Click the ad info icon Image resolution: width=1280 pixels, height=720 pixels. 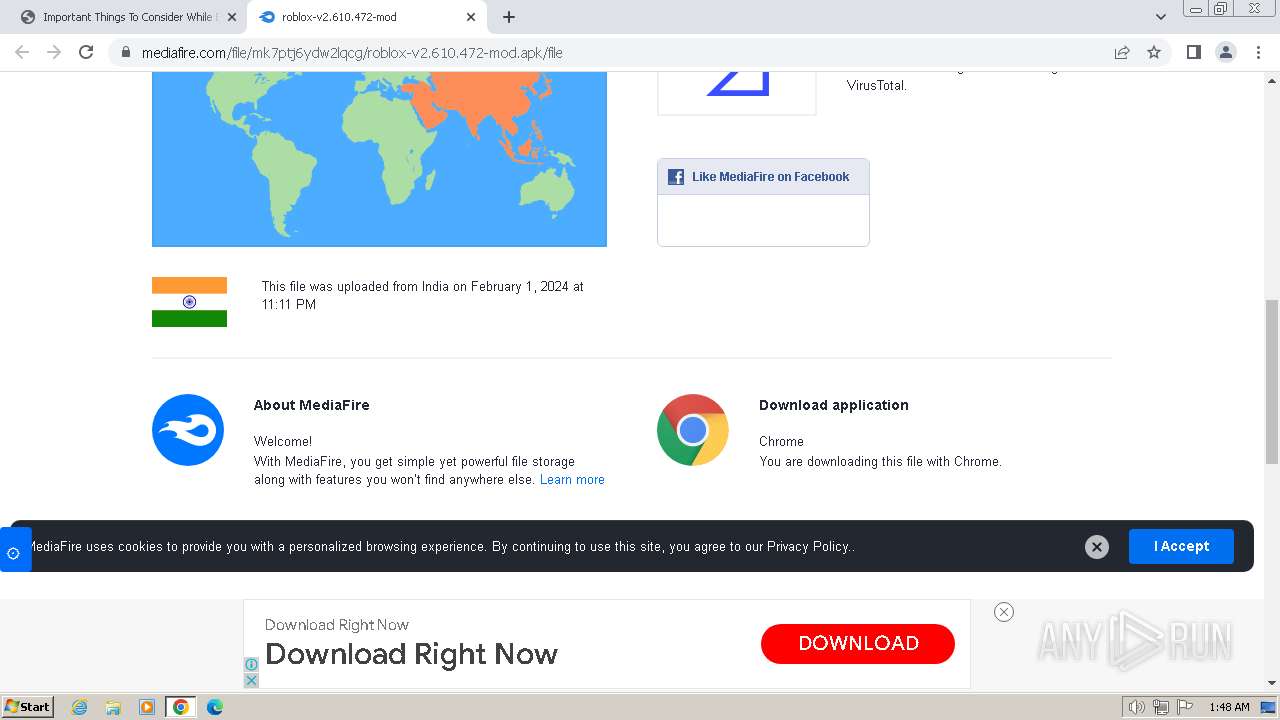pos(251,664)
